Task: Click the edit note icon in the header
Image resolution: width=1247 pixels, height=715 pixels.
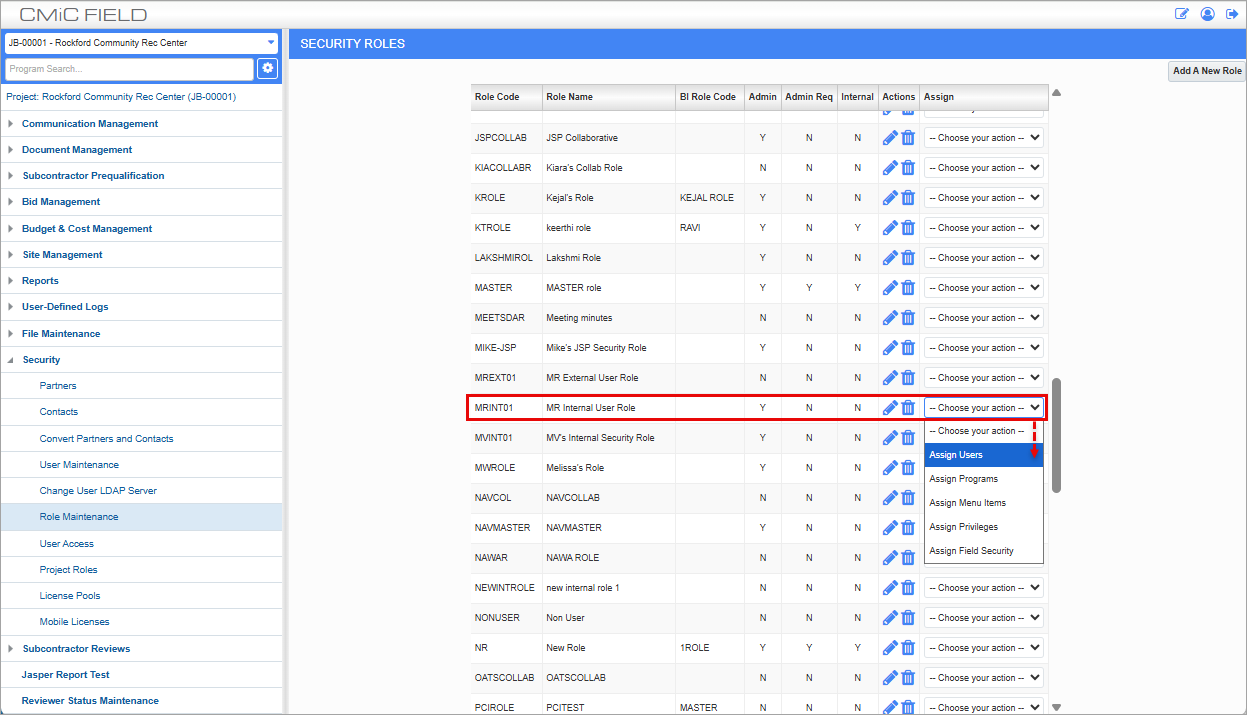Action: tap(1182, 14)
